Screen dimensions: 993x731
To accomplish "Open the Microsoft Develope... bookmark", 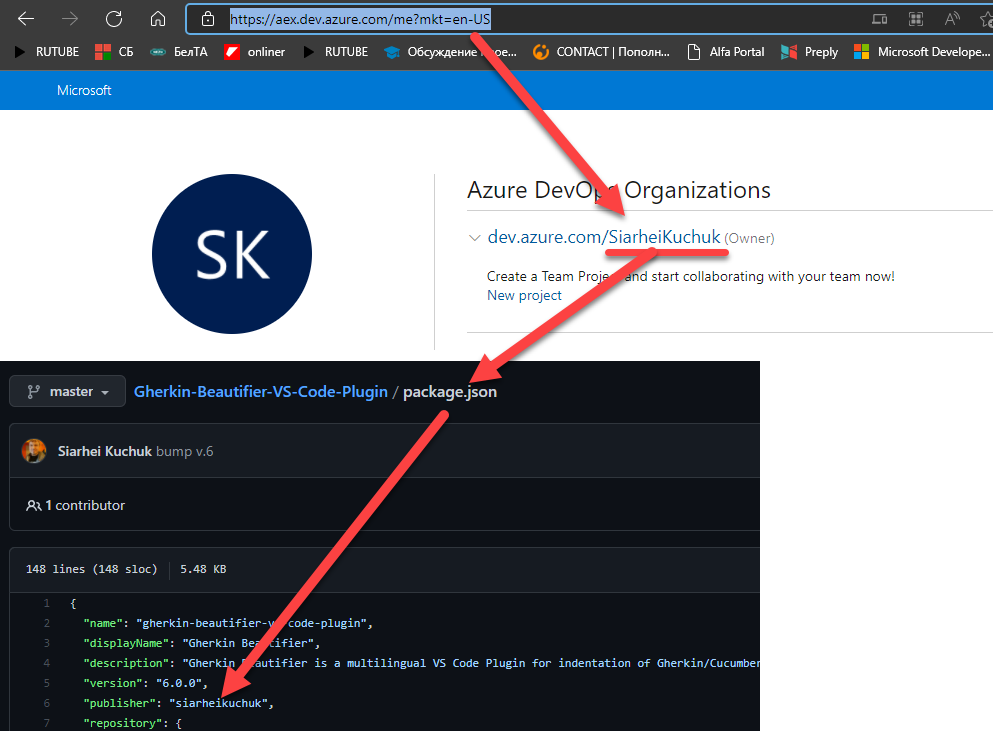I will coord(921,52).
